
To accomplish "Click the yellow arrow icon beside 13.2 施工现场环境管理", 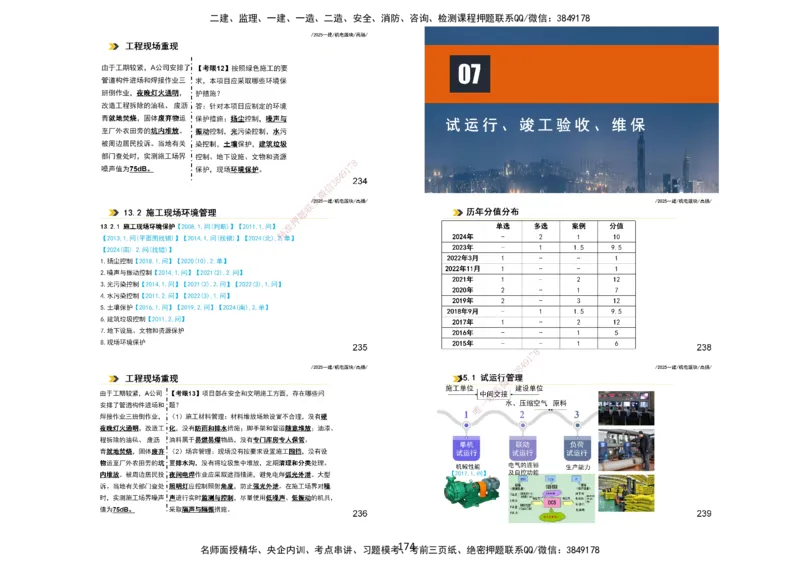I will click(x=113, y=212).
